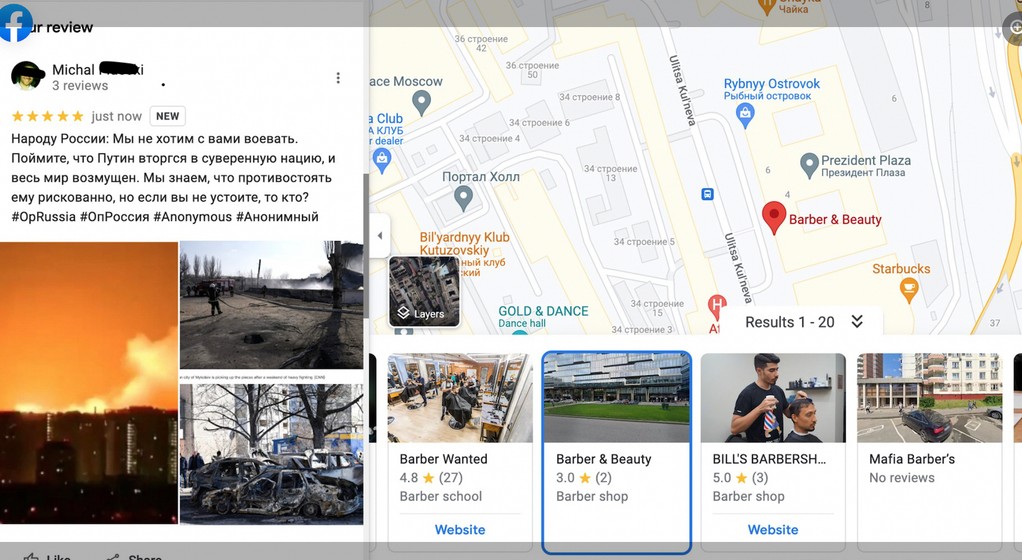Click the Facebook logo icon
The image size is (1022, 560).
pos(15,23)
